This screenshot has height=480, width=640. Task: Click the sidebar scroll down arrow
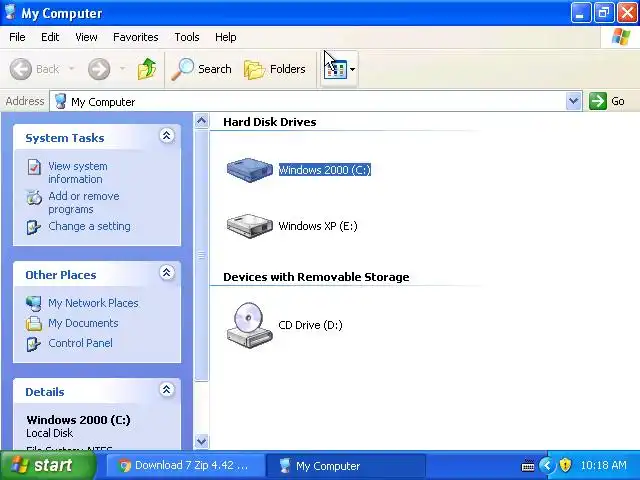tap(201, 441)
